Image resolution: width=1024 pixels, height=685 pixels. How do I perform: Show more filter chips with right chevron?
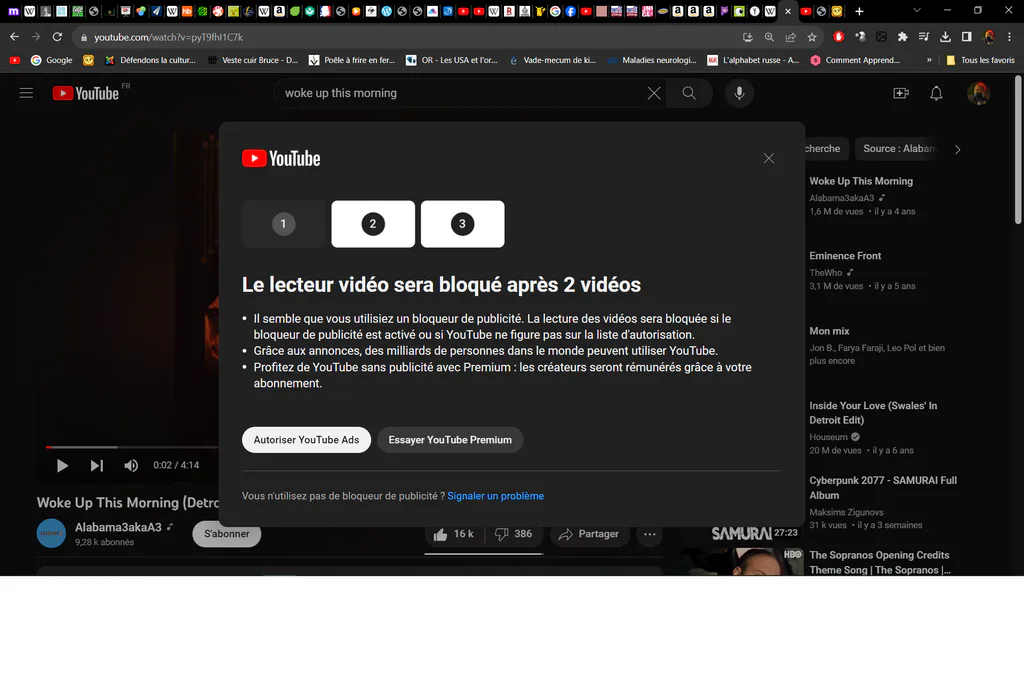pyautogui.click(x=957, y=150)
